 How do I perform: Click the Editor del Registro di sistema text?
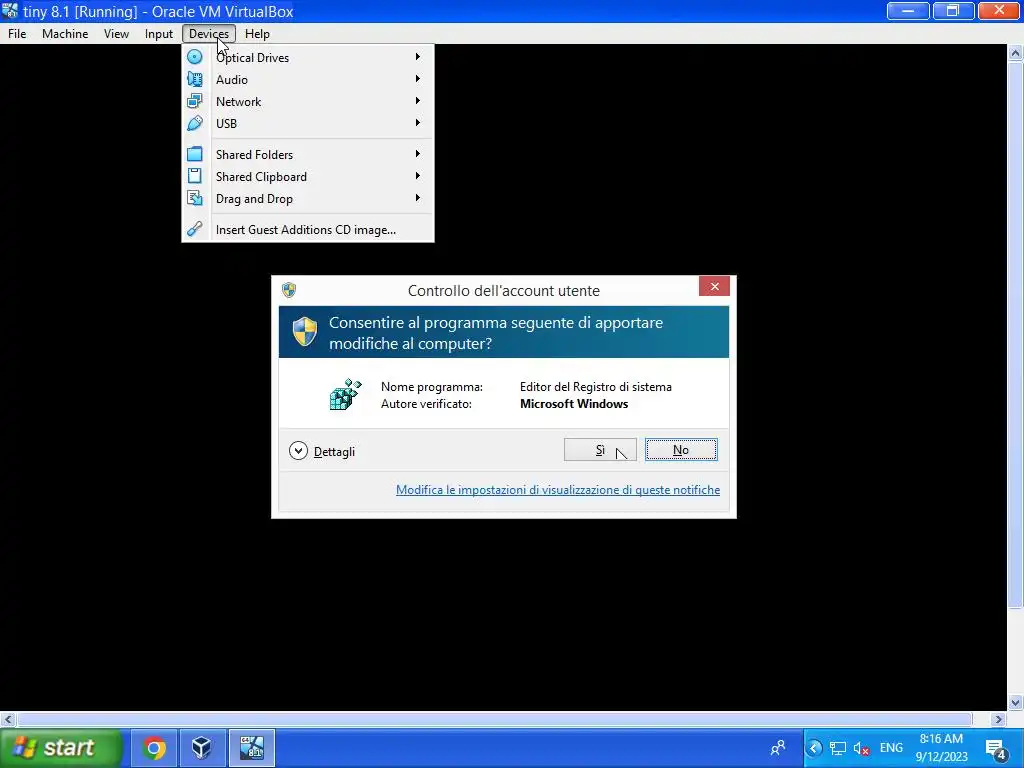[x=596, y=387]
